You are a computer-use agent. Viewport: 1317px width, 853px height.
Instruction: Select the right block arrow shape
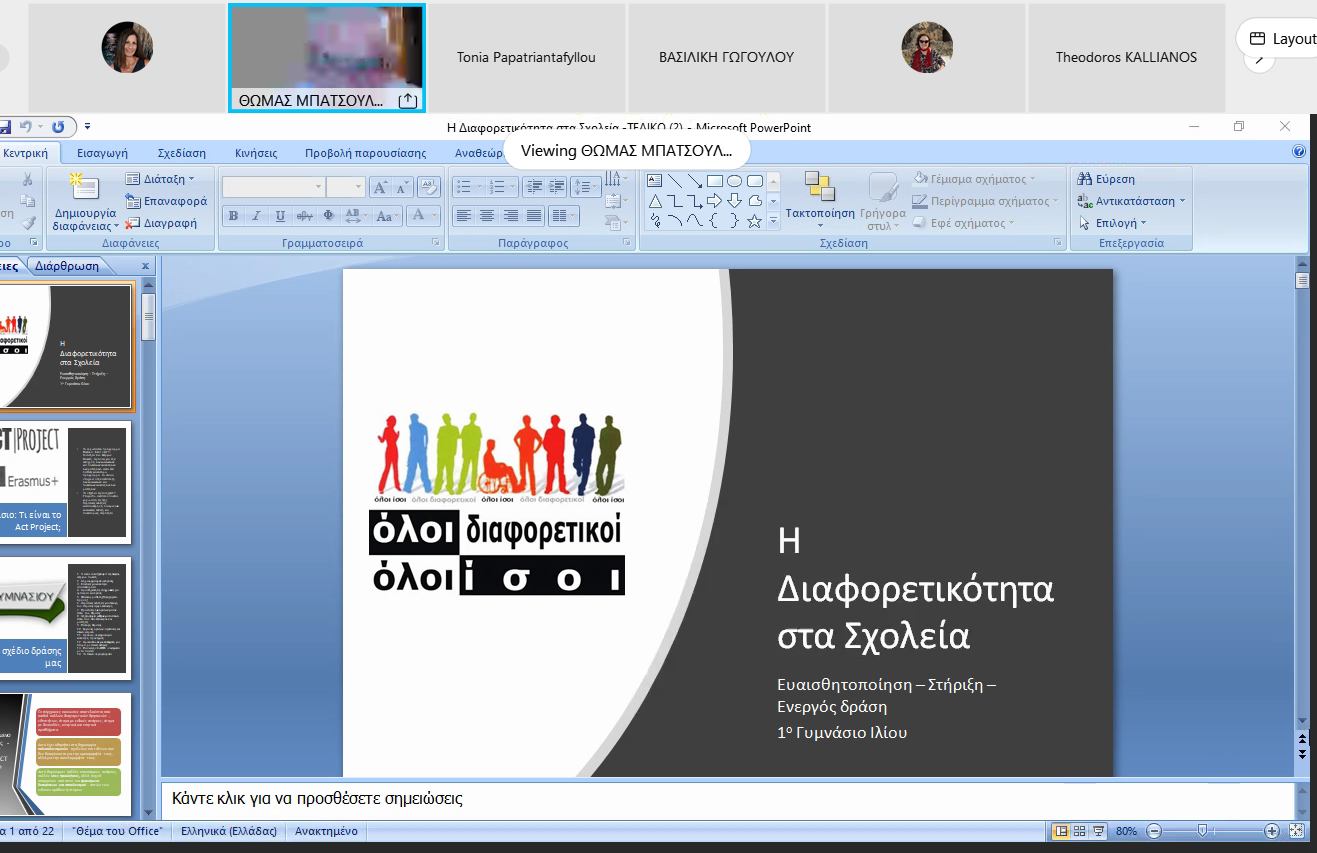[x=715, y=201]
